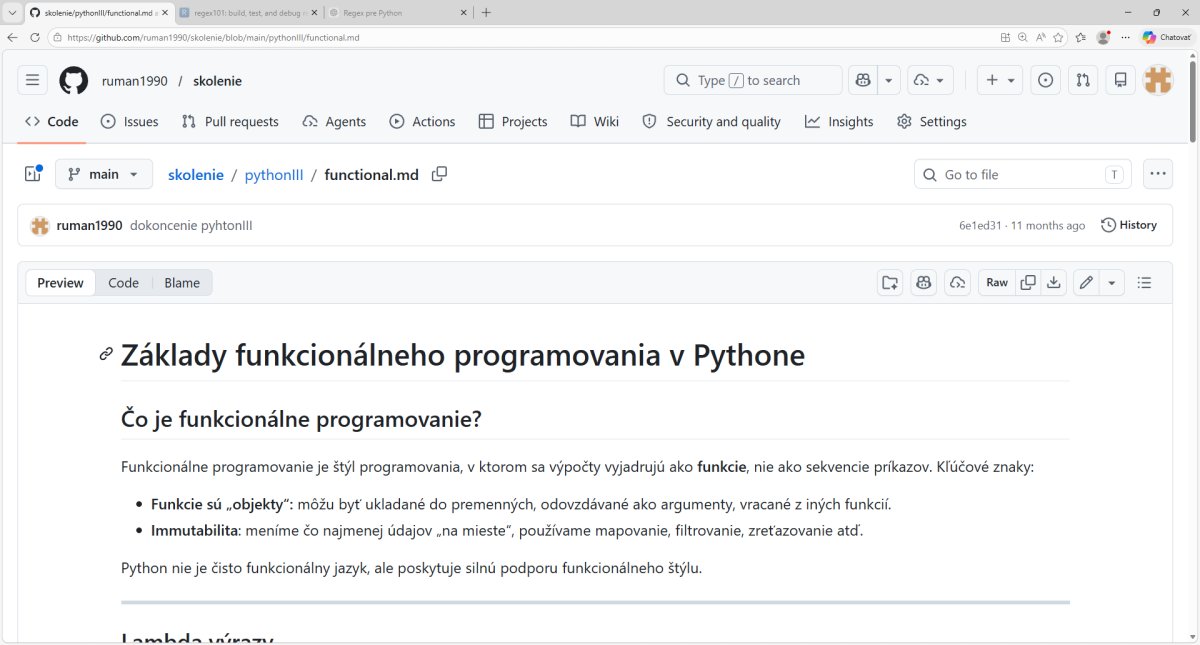Switch to regex101 browser tab

click(248, 12)
